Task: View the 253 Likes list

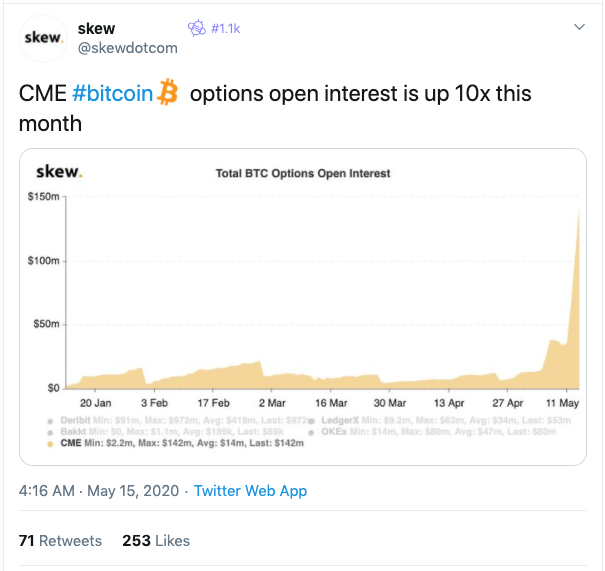Action: click(x=156, y=541)
